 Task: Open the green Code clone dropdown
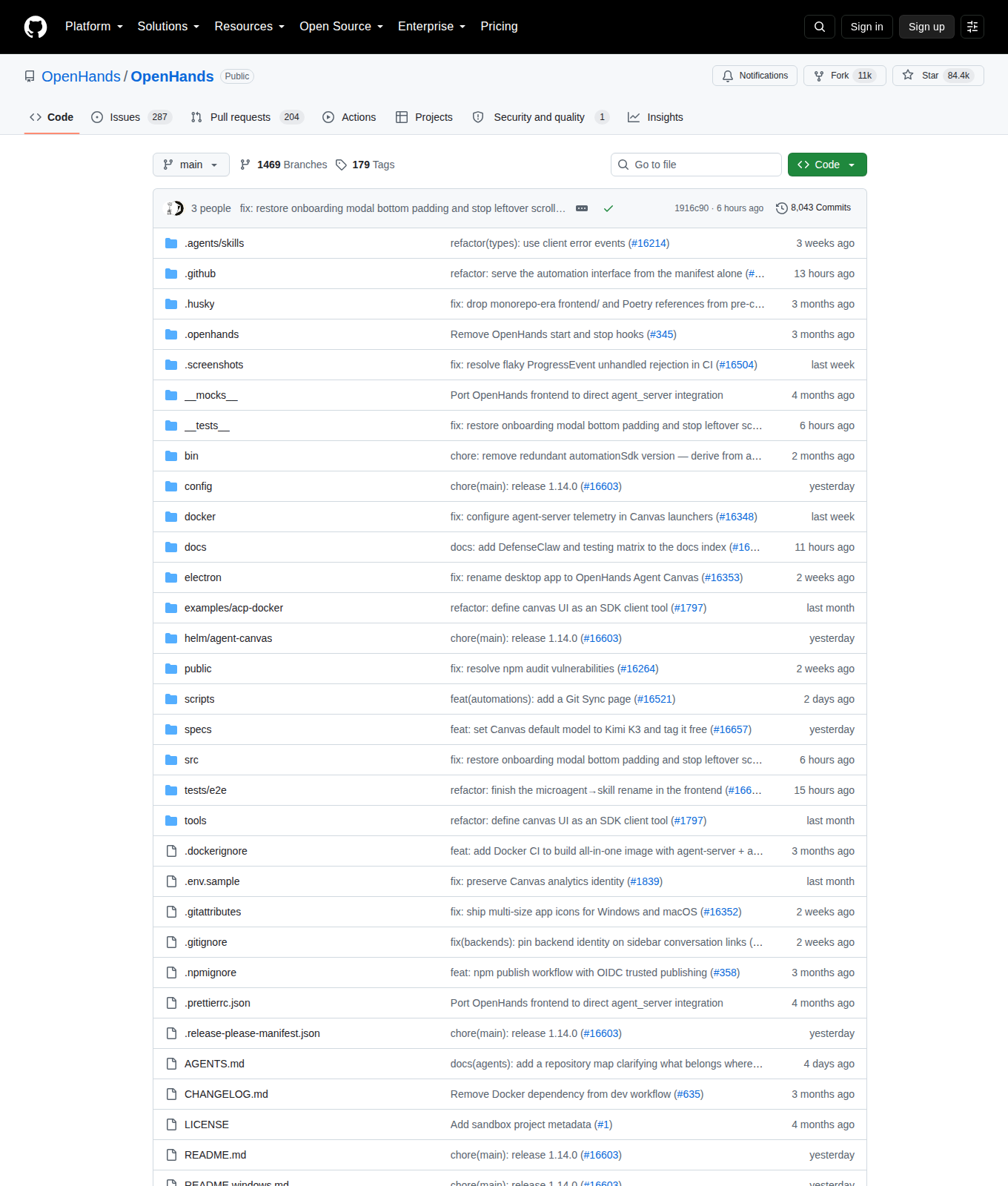[827, 165]
